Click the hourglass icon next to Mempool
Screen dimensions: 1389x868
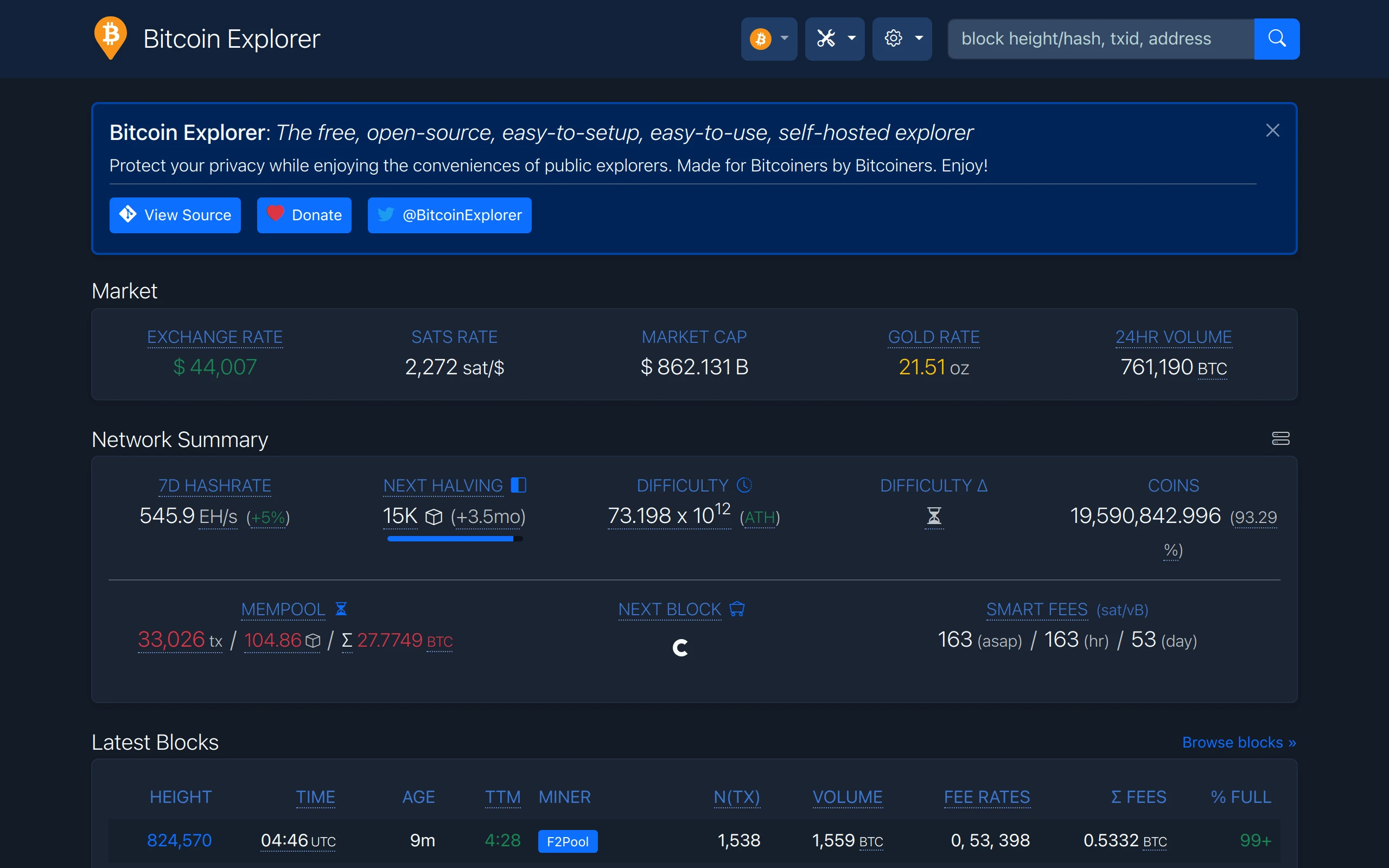pyautogui.click(x=341, y=609)
